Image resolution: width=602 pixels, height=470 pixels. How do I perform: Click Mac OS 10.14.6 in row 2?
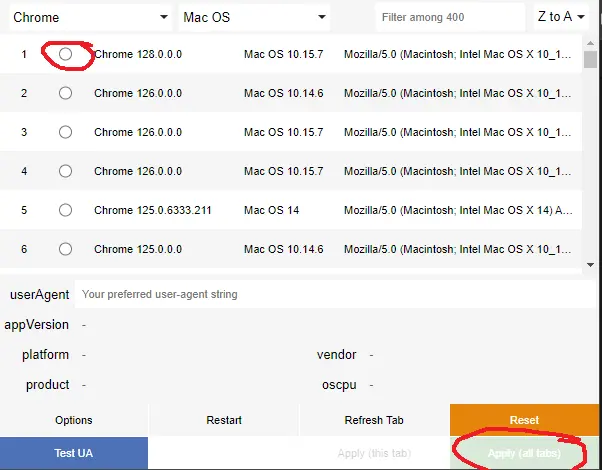(284, 93)
